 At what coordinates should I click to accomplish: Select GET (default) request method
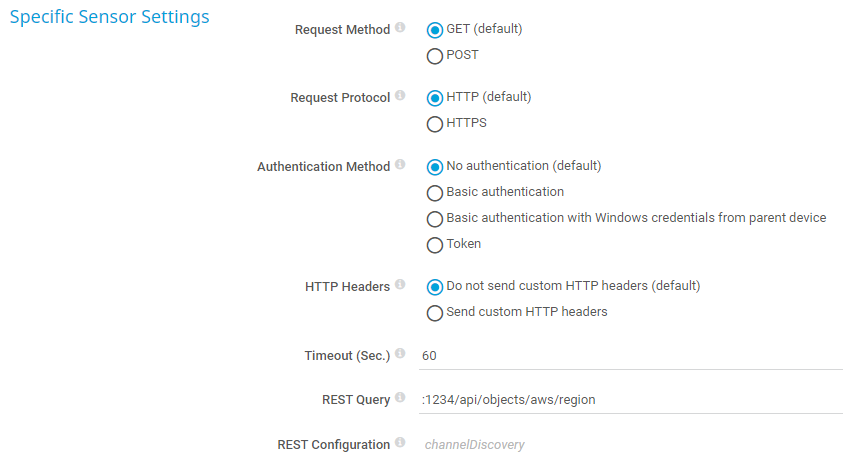point(435,29)
